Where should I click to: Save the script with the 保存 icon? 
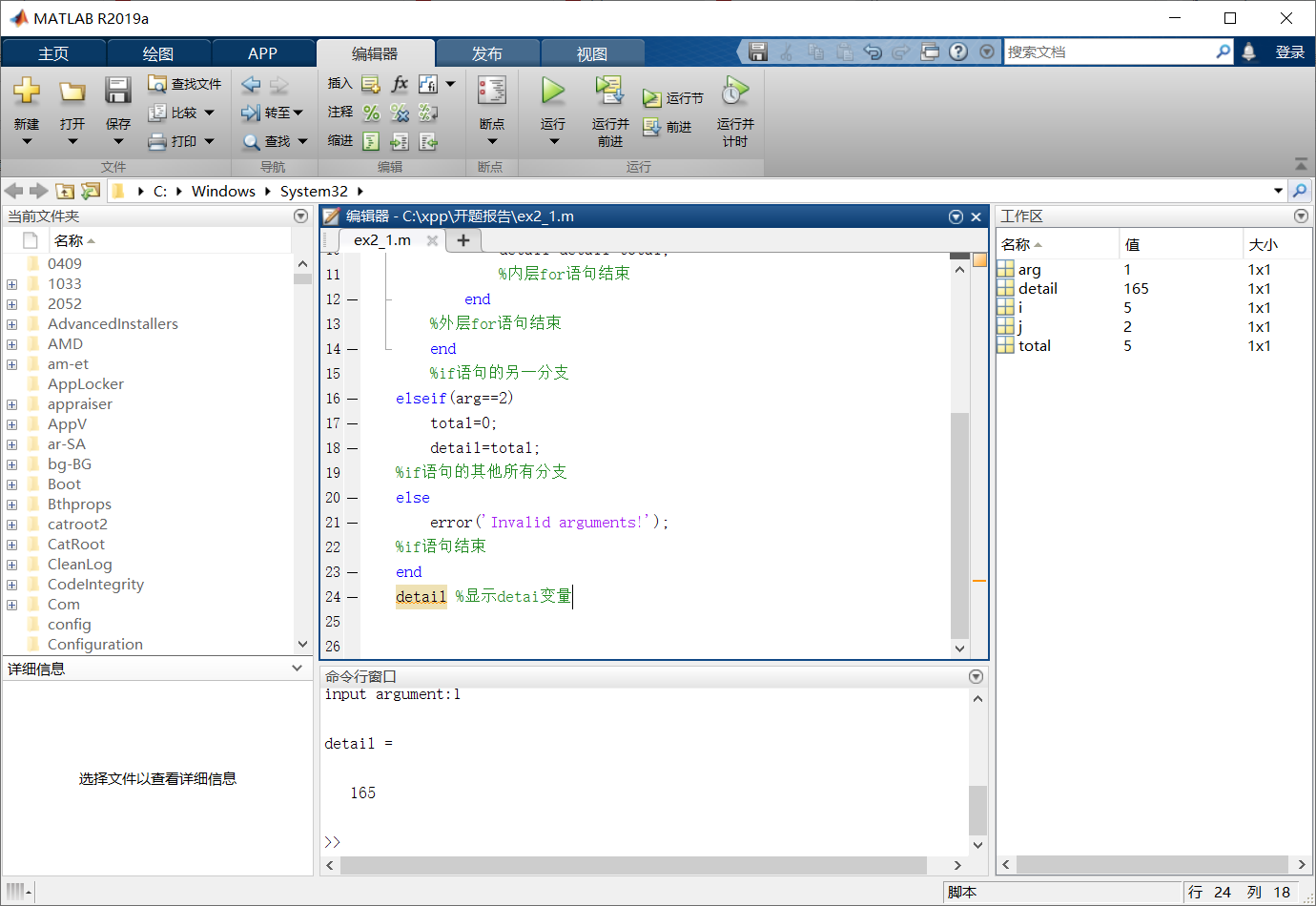117,91
